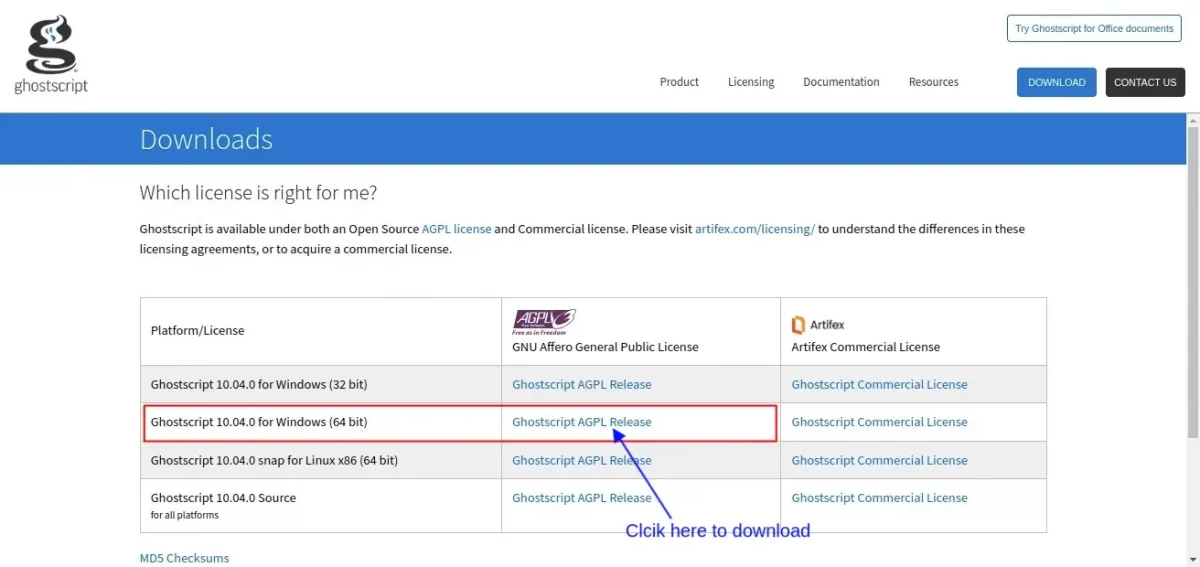Screen dimensions: 1200x567
Task: Download AGPL Release for Linux snap
Action: (x=581, y=460)
